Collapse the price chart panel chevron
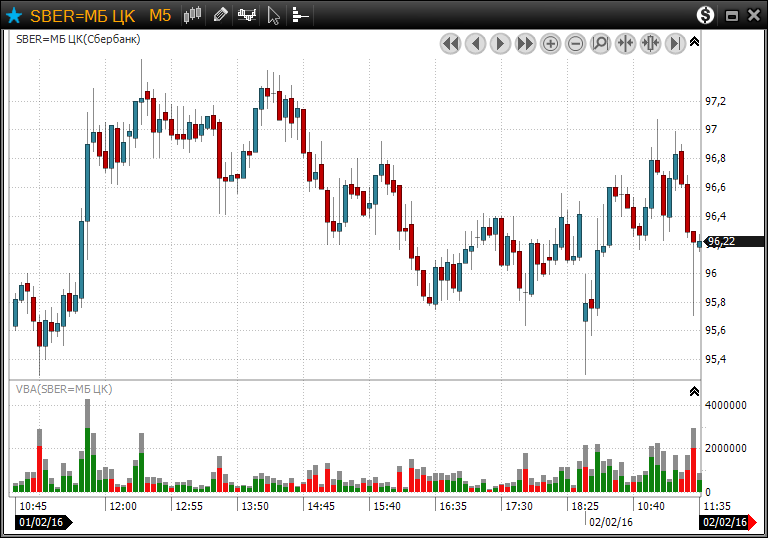 click(695, 42)
